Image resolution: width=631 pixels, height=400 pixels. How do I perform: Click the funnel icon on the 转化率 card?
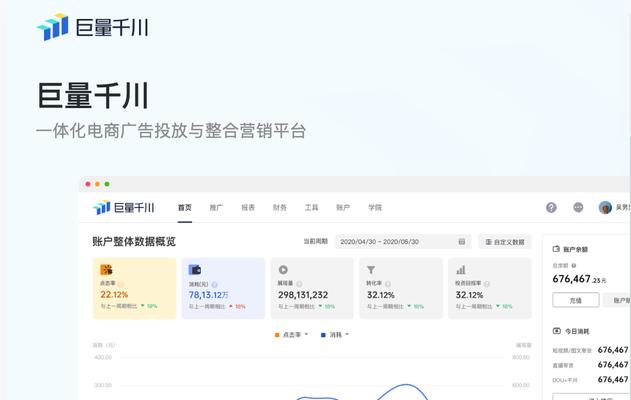[x=371, y=270]
